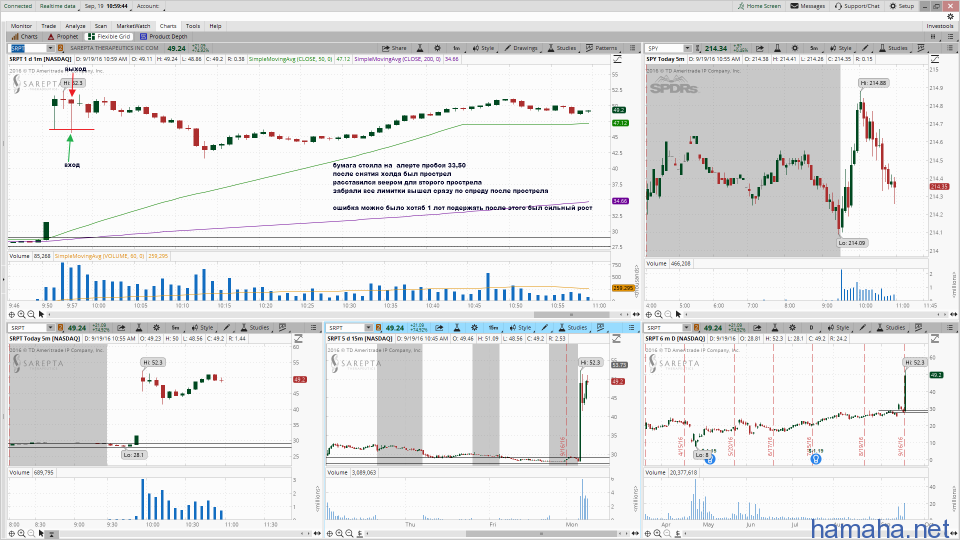Click the SRPT symbol input field
The width and height of the screenshot is (960, 540).
pos(28,48)
